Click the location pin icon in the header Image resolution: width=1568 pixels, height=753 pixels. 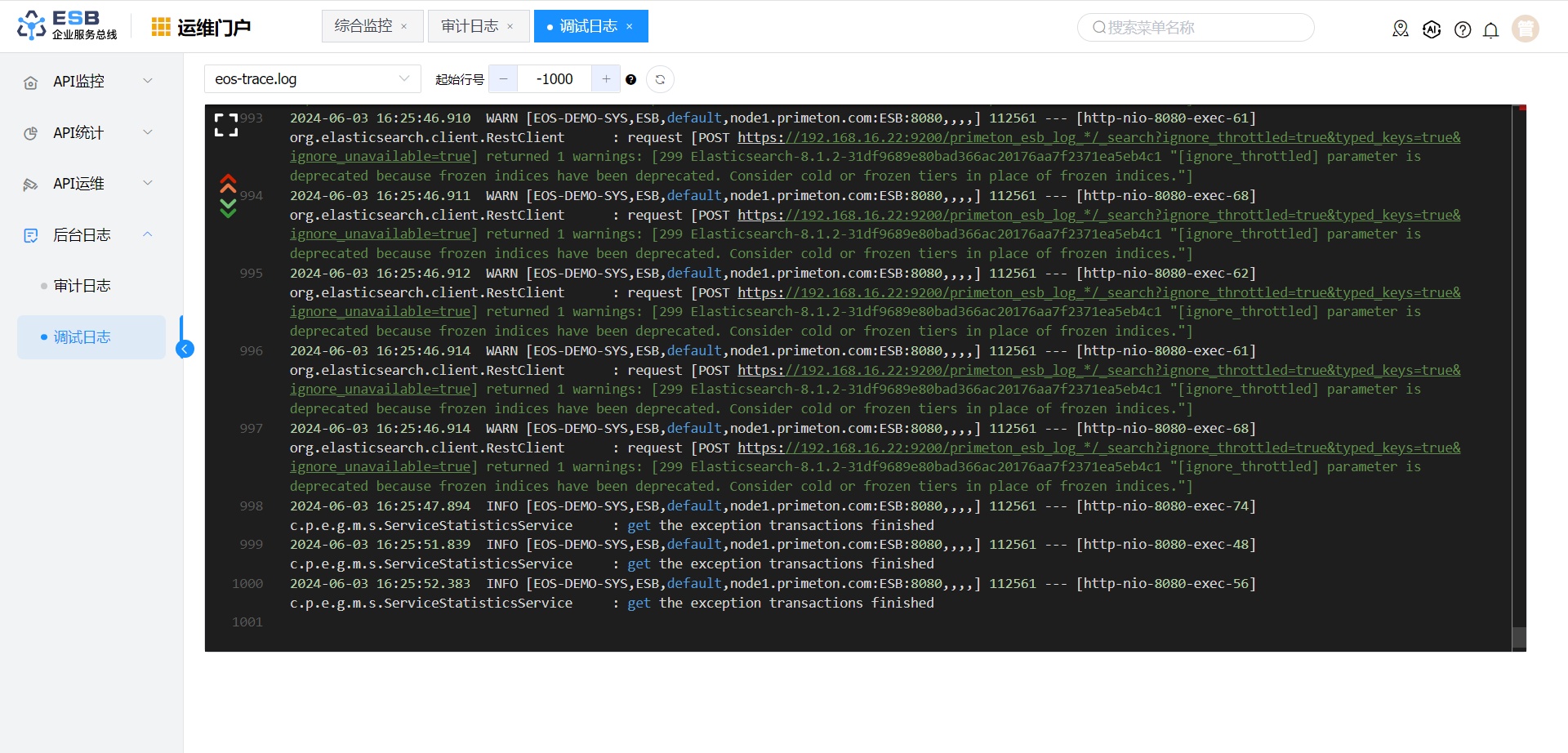tap(1401, 29)
